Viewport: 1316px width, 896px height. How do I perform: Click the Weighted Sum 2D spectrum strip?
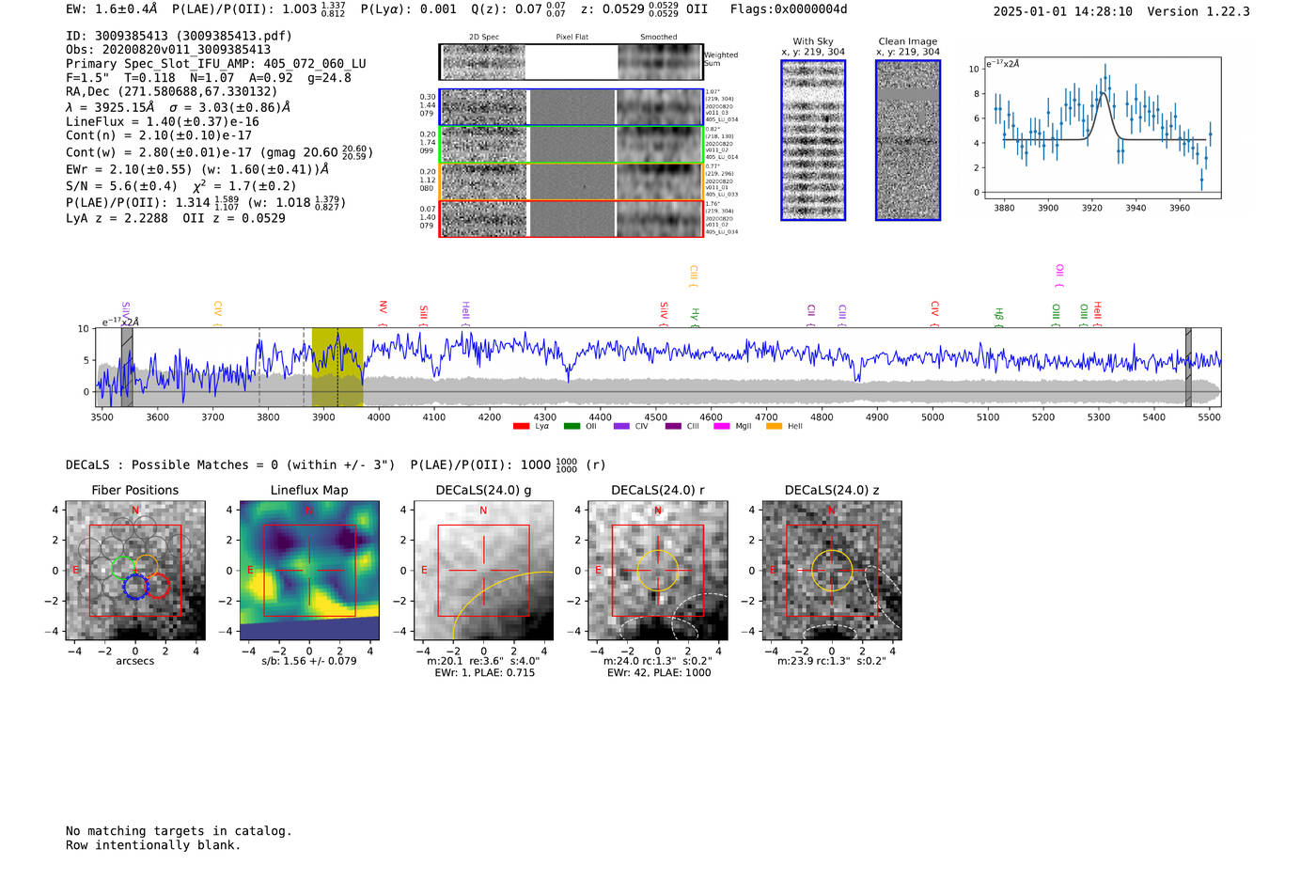571,62
